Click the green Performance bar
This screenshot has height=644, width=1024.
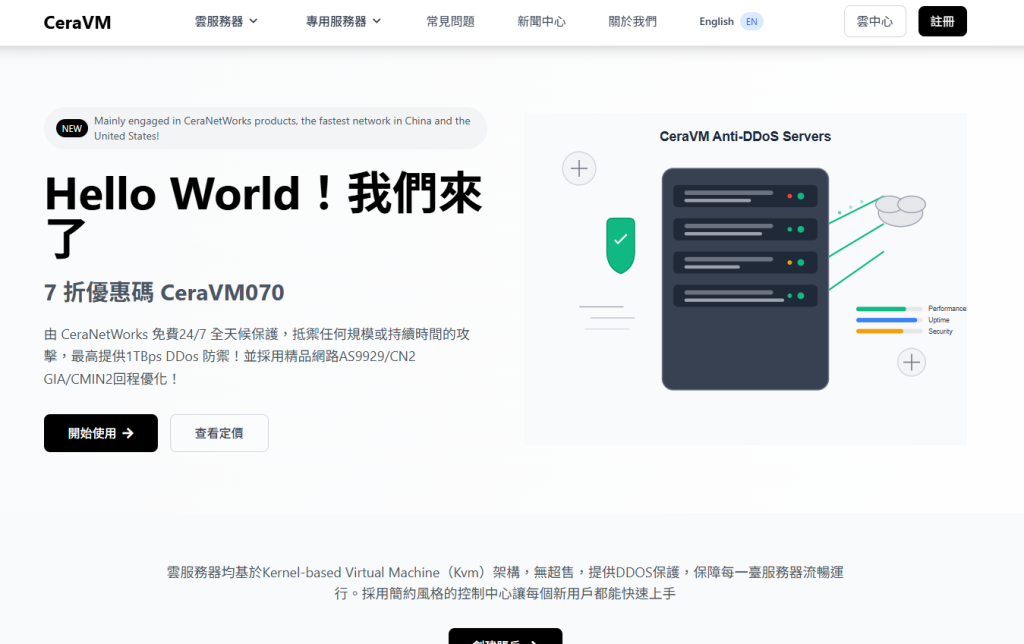pyautogui.click(x=881, y=309)
